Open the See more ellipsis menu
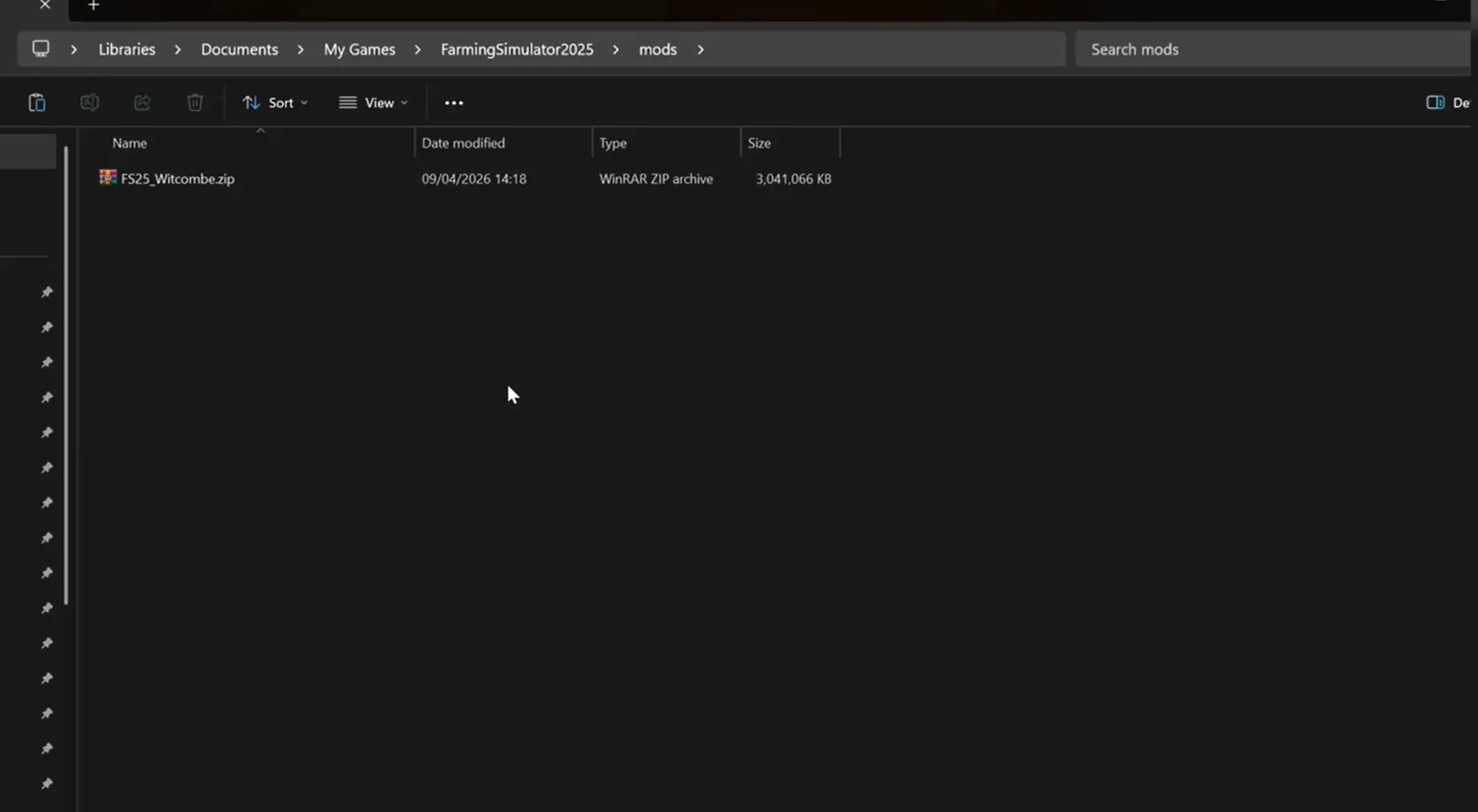1478x812 pixels. coord(454,103)
